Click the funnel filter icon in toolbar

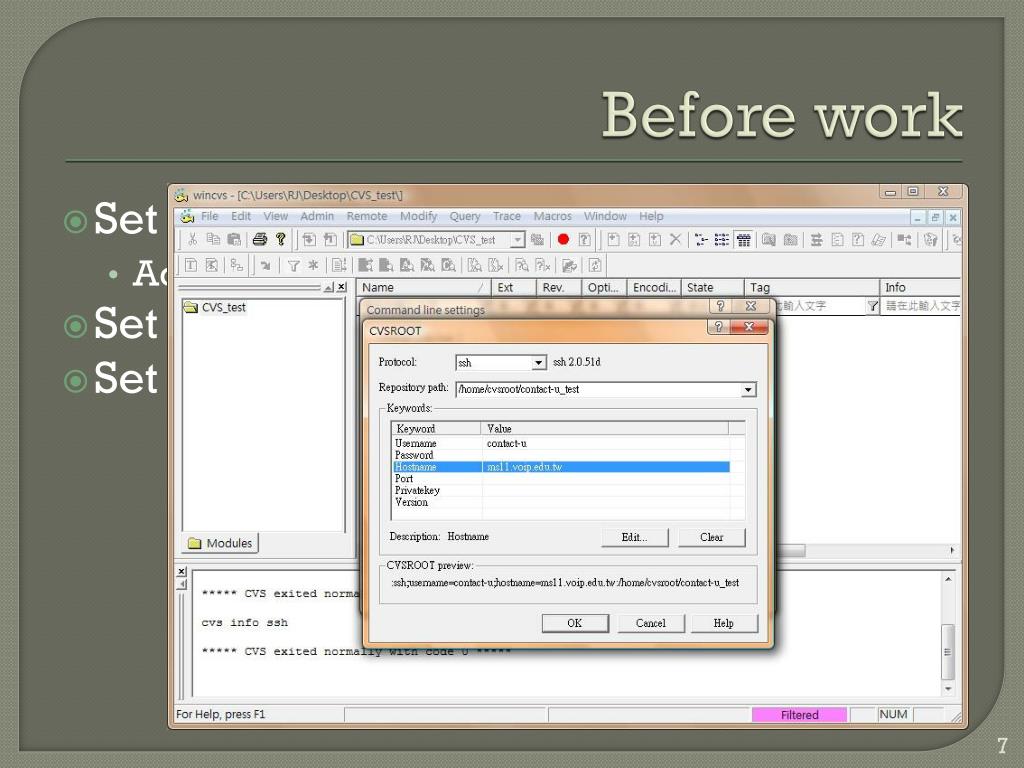point(294,266)
